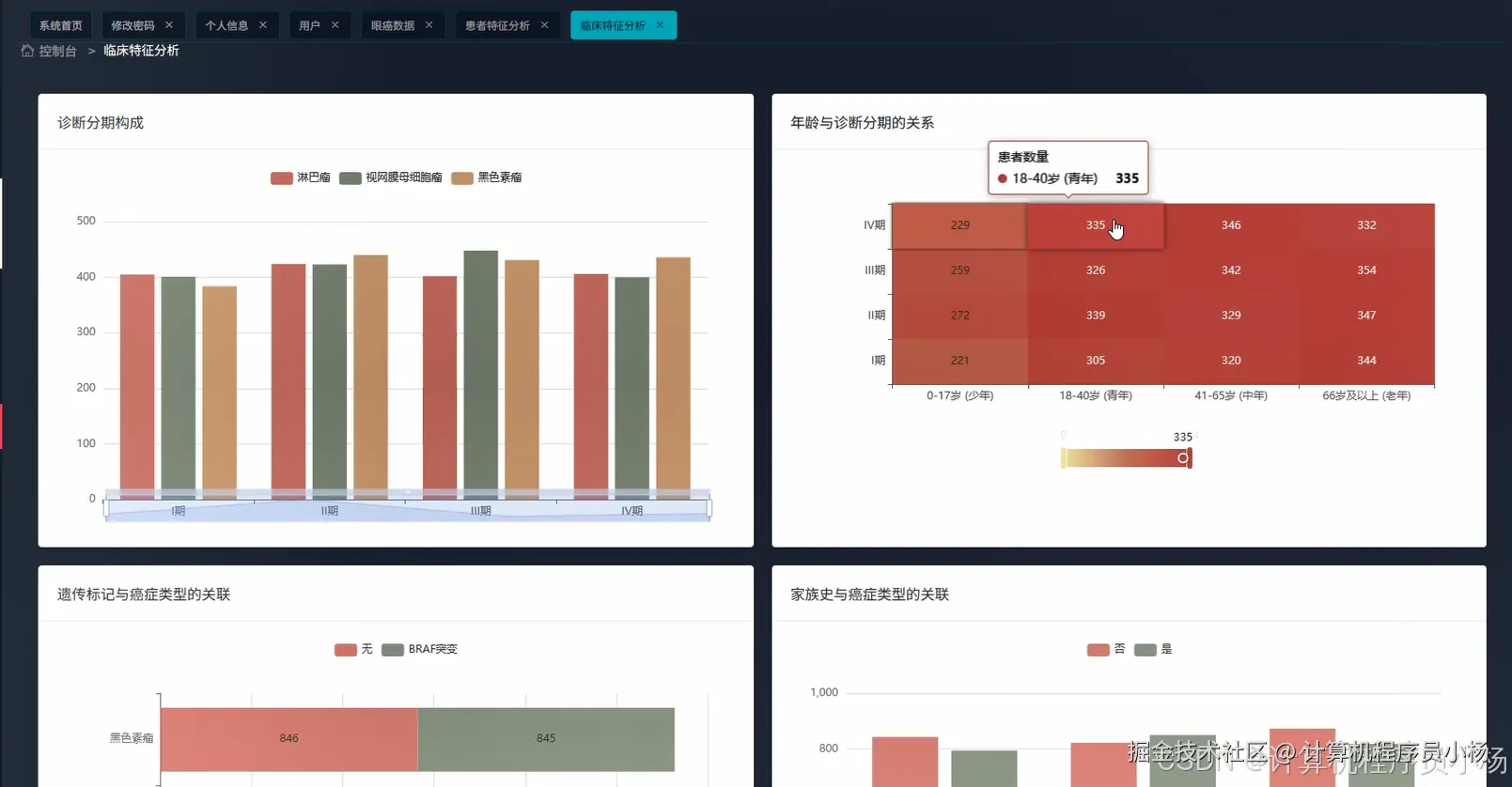
Task: Toggle the 黑色素瘤 legend series
Action: (x=487, y=177)
